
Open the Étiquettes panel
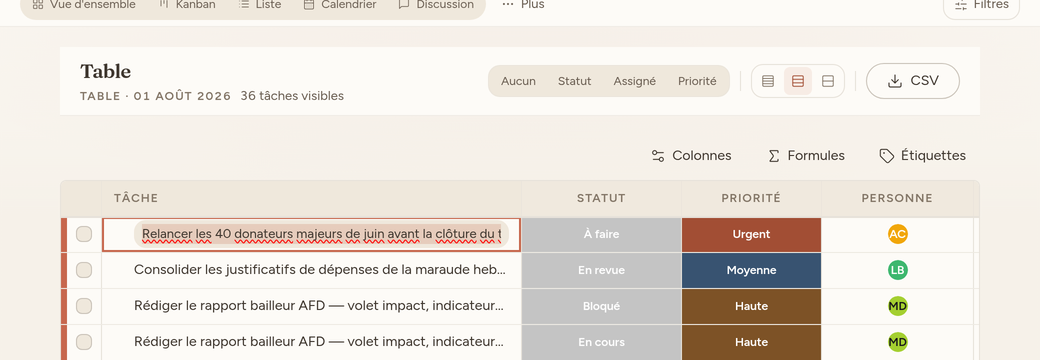(923, 156)
